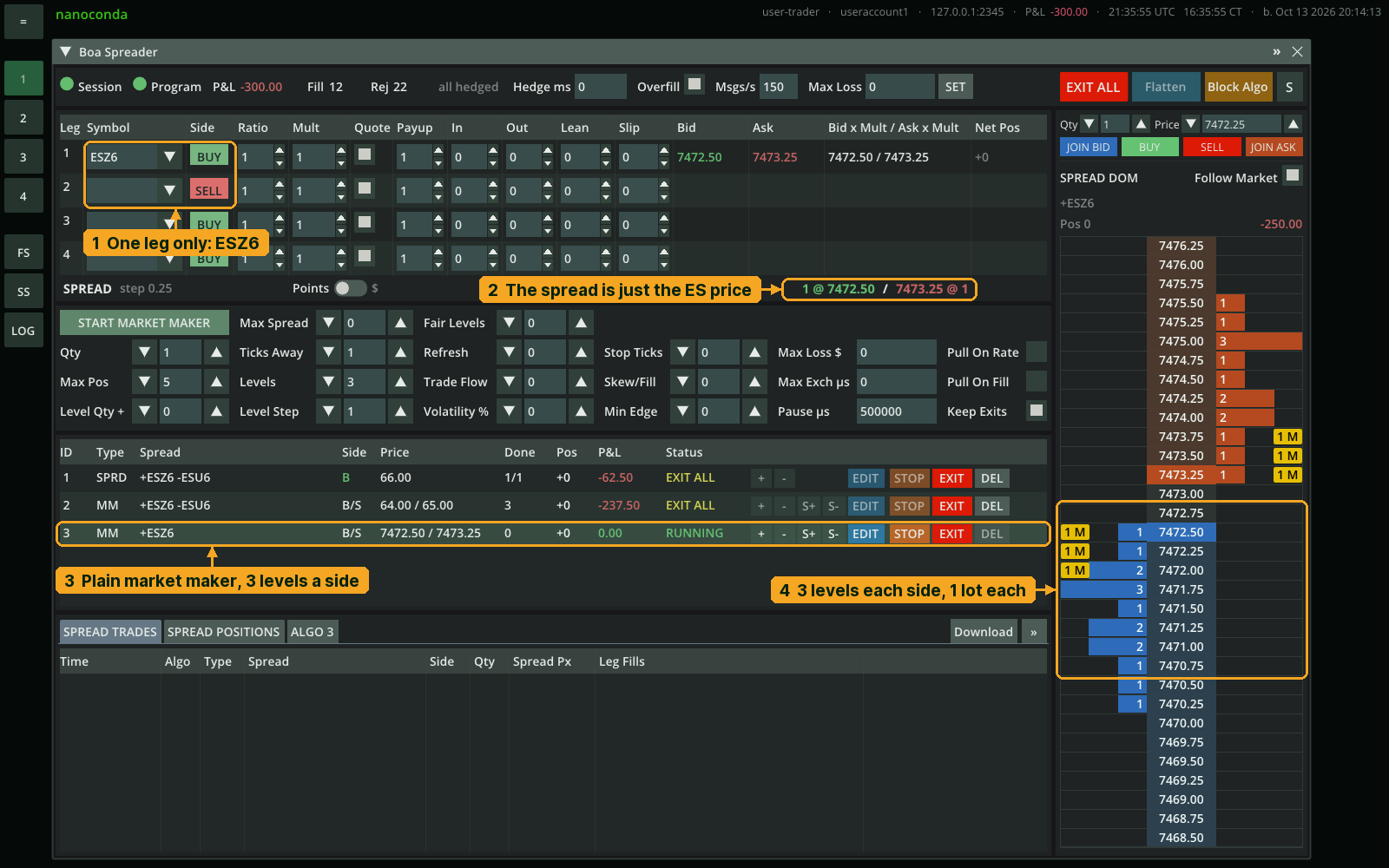1389x868 pixels.
Task: Enable the Follow Market checkbox
Action: (1293, 175)
